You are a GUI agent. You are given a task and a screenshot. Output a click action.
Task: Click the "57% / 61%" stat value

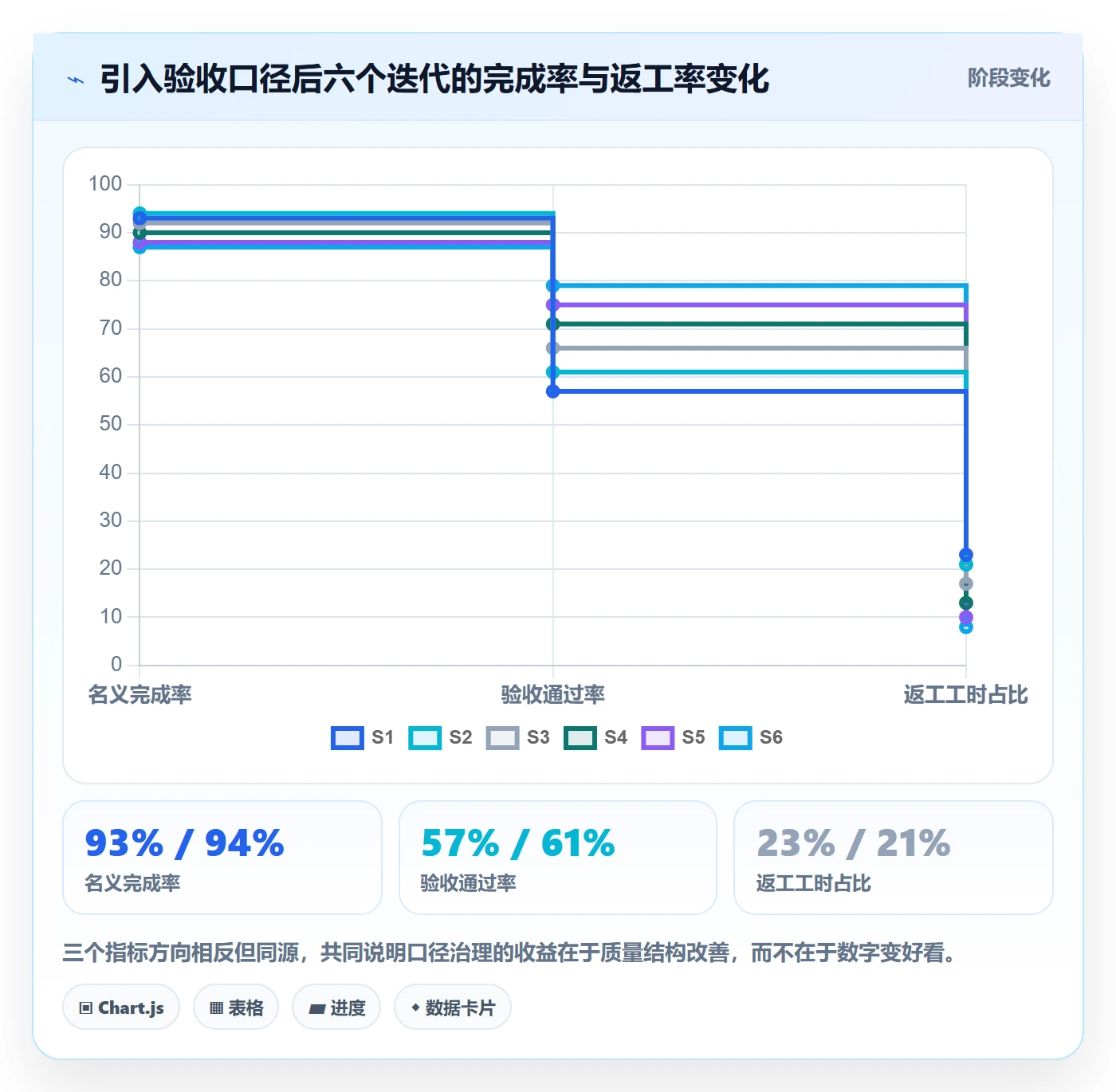click(518, 843)
